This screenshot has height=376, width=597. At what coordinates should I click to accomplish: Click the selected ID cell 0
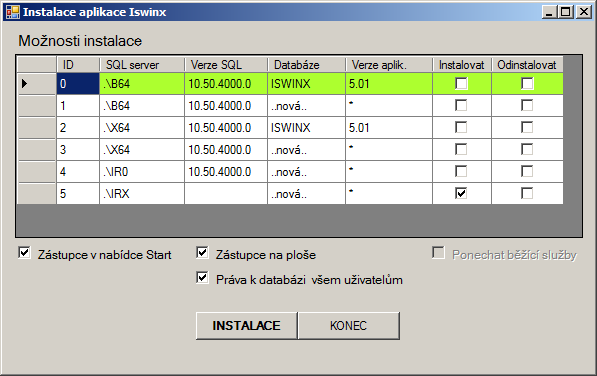coord(78,83)
